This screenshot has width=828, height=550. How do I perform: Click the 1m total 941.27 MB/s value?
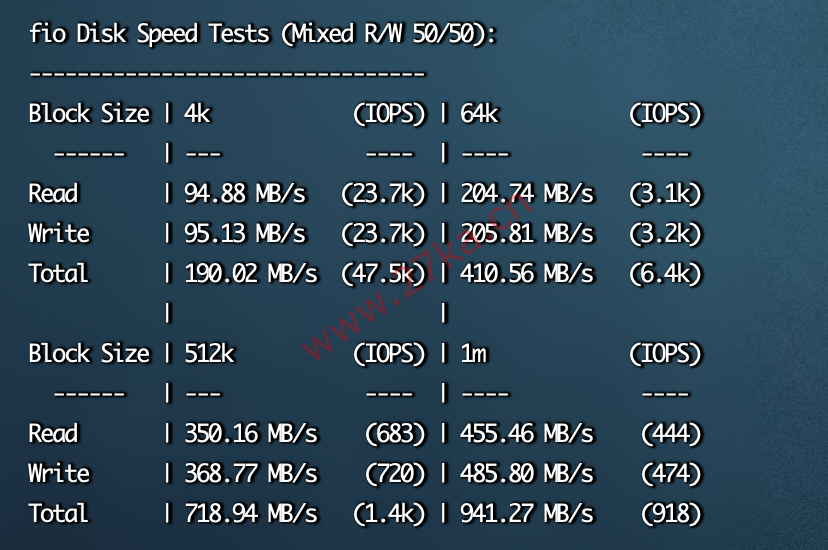(x=527, y=513)
